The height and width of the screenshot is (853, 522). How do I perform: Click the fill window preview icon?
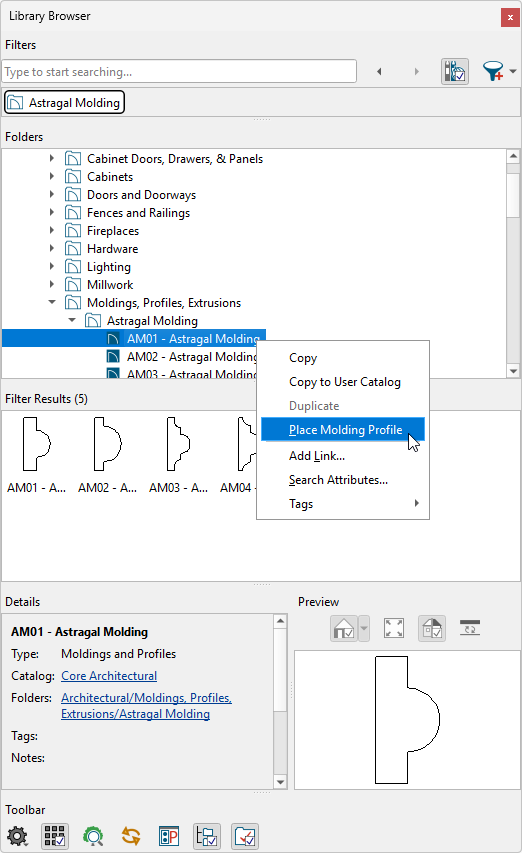coord(394,628)
